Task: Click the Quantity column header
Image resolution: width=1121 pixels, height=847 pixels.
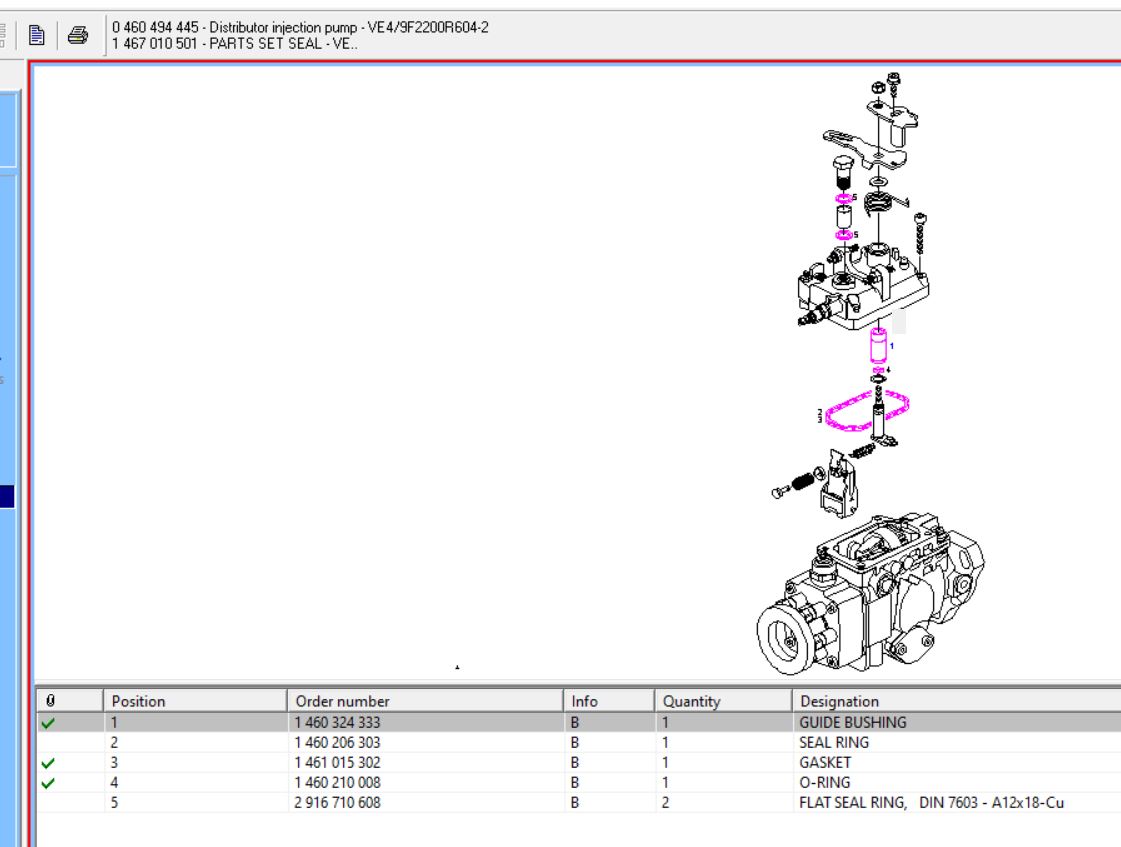Action: click(x=721, y=701)
